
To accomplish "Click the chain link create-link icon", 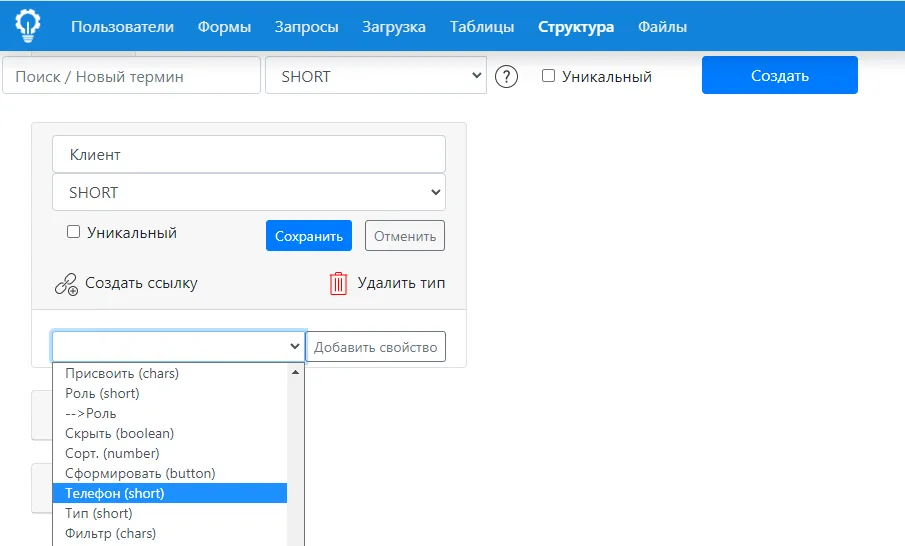I will point(66,284).
